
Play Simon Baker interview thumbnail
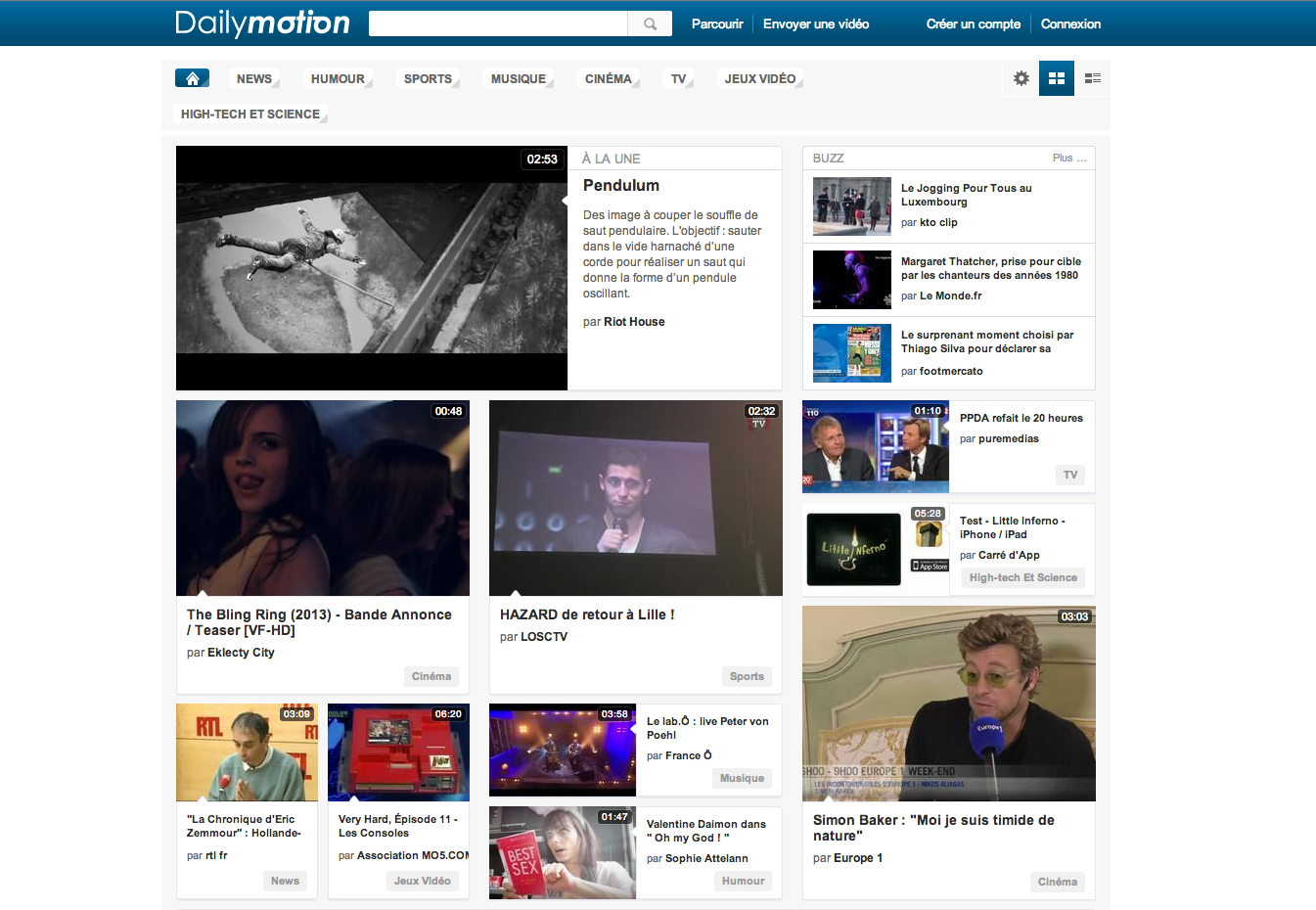[949, 704]
